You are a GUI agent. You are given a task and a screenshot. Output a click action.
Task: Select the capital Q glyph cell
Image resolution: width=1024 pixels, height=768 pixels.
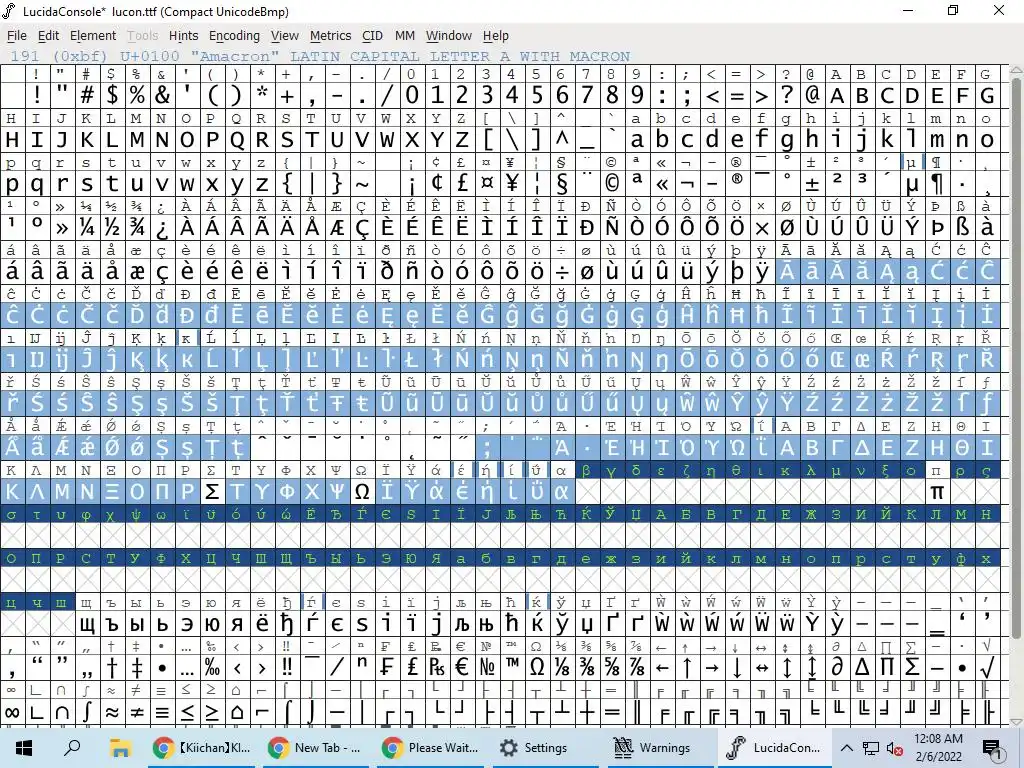point(237,139)
